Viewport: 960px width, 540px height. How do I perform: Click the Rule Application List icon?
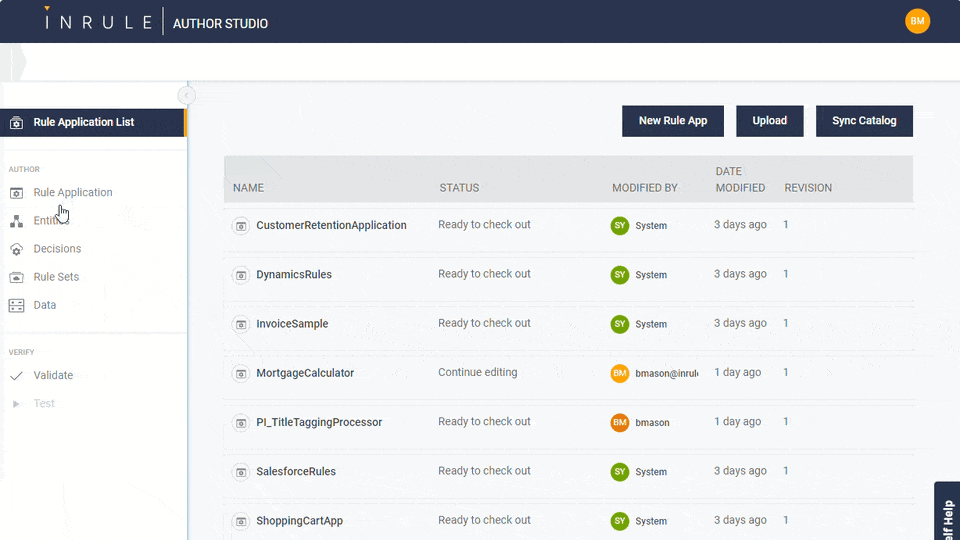pyautogui.click(x=17, y=122)
